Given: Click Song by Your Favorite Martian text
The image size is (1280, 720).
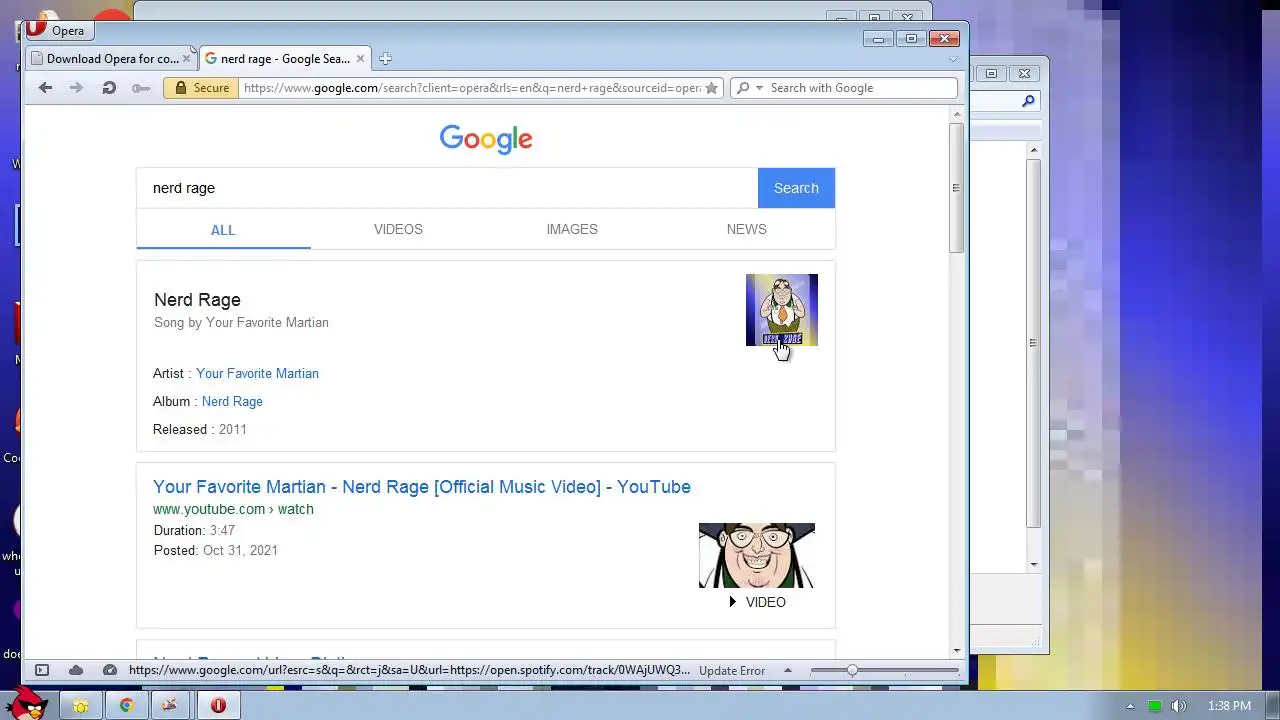Looking at the screenshot, I should 241,322.
